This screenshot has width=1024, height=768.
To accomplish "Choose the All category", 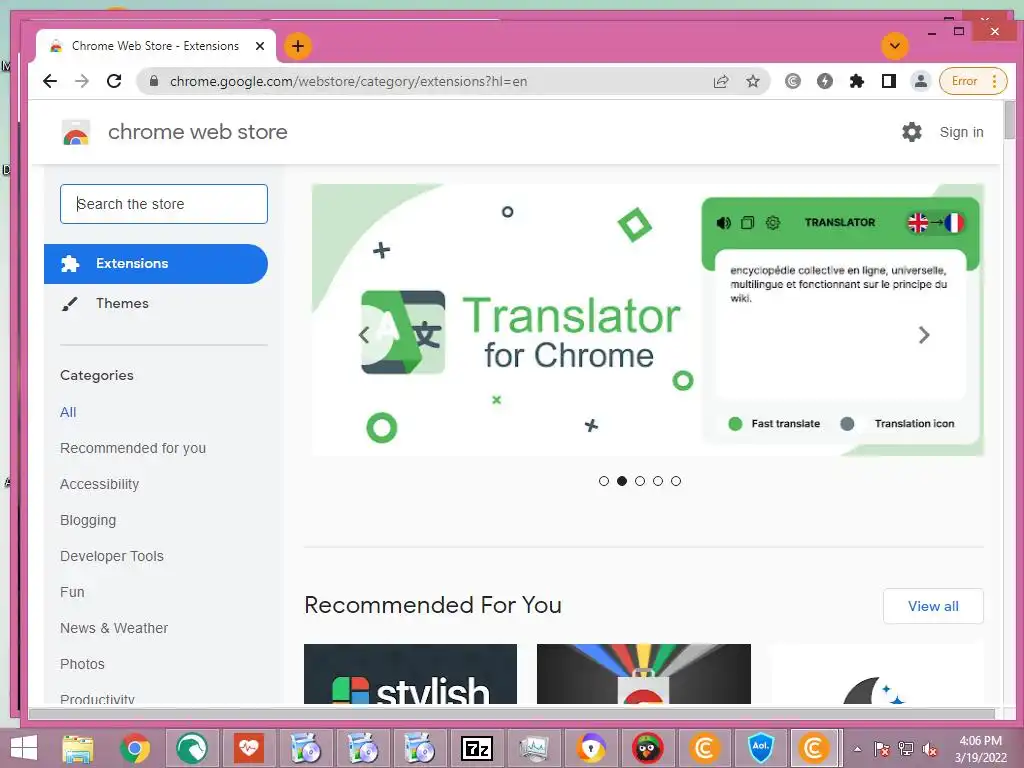I will point(68,412).
